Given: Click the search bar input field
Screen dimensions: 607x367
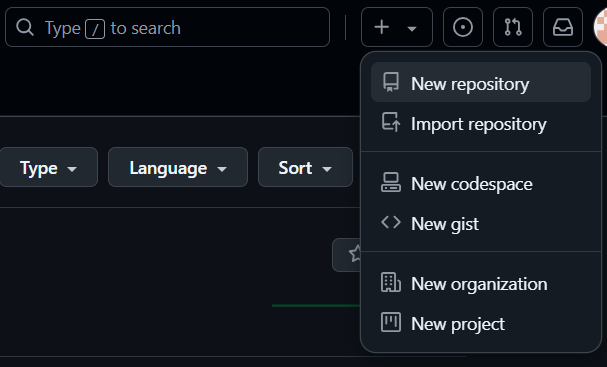Looking at the screenshot, I should (x=167, y=27).
